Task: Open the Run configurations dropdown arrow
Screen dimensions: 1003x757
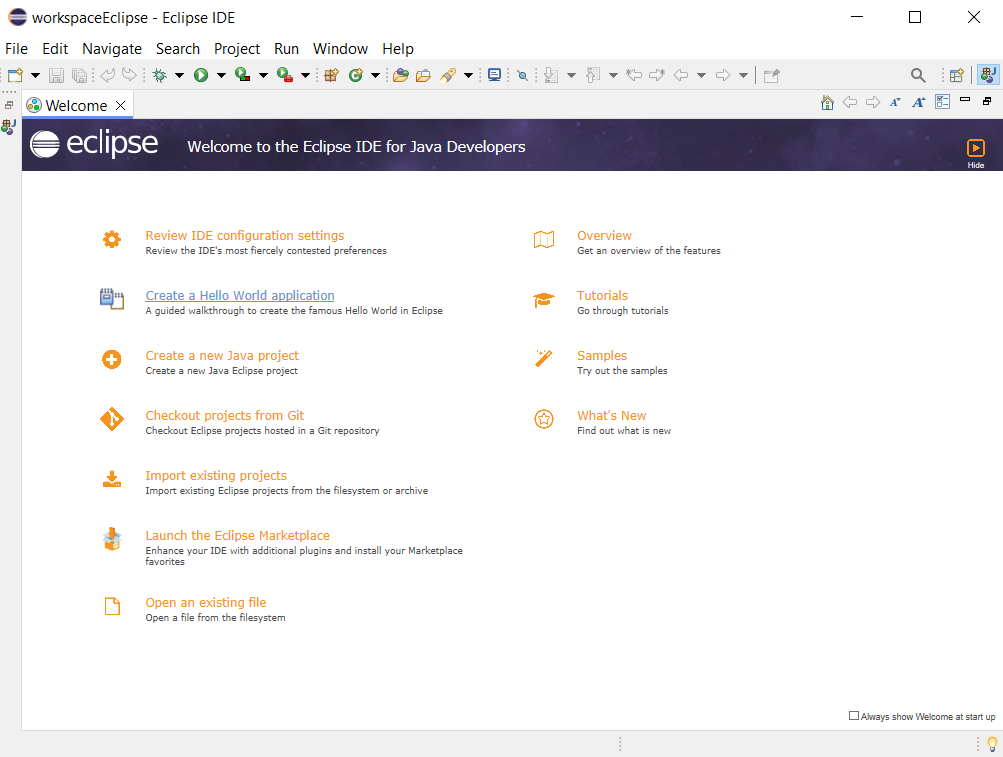Action: (221, 75)
